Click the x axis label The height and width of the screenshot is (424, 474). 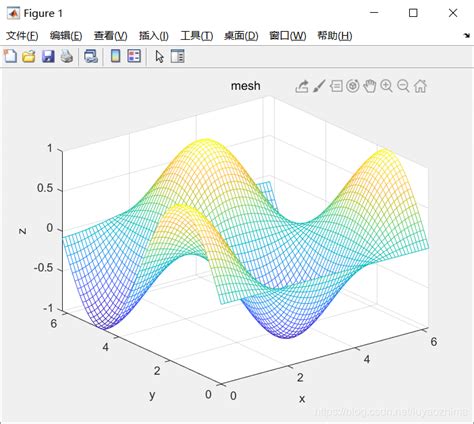(302, 399)
